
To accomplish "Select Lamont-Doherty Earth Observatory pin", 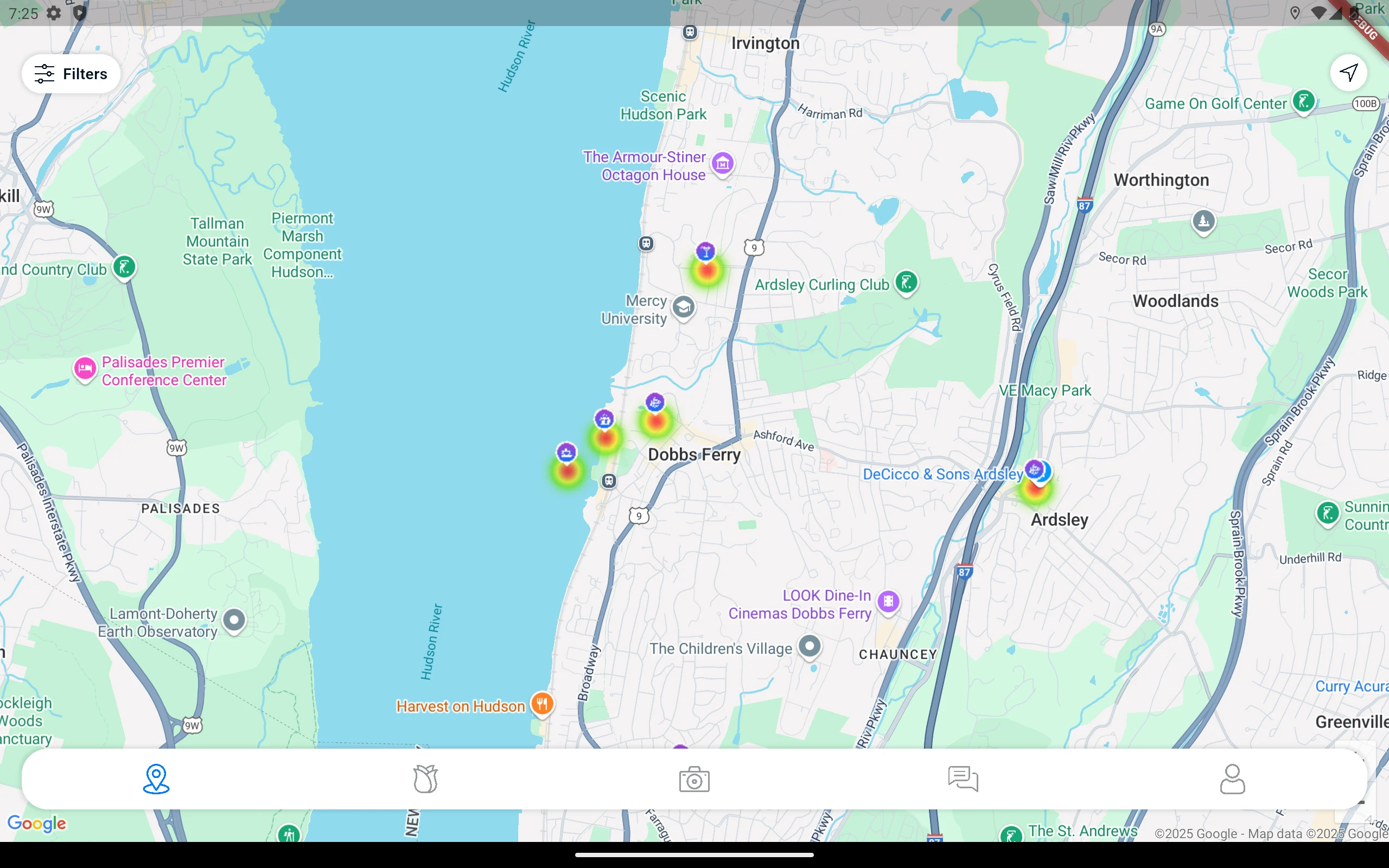I will [x=234, y=621].
